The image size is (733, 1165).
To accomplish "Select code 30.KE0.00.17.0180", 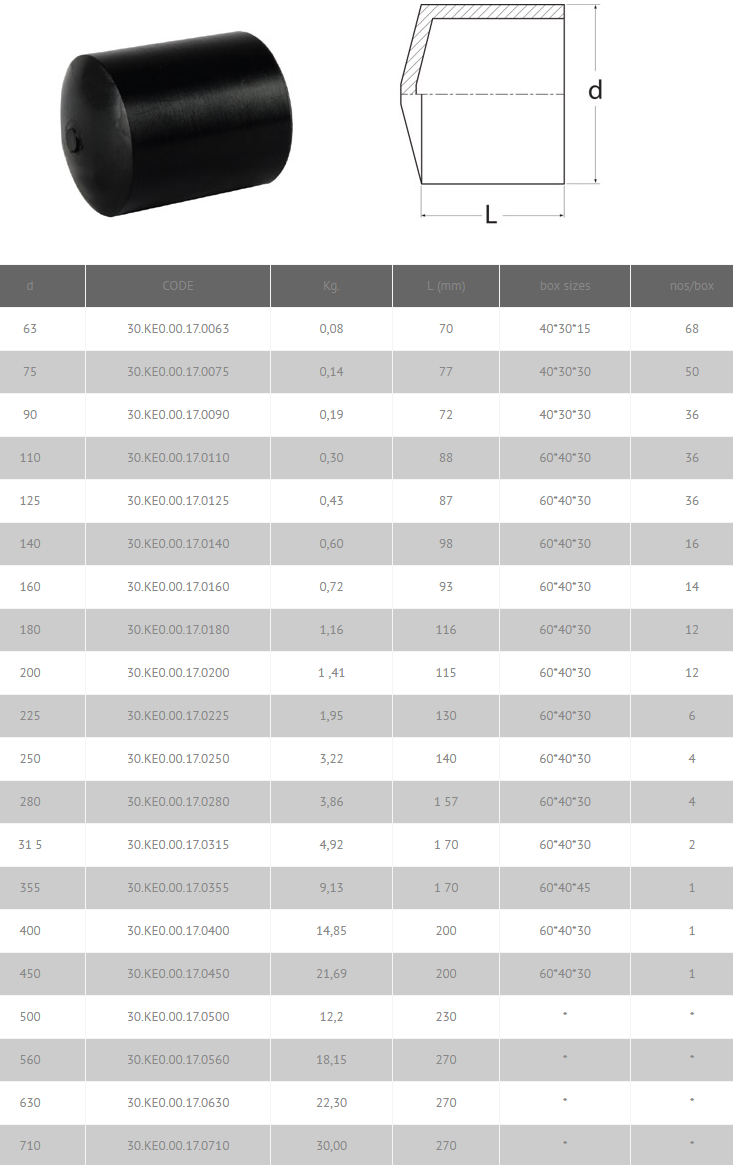I will click(x=178, y=630).
